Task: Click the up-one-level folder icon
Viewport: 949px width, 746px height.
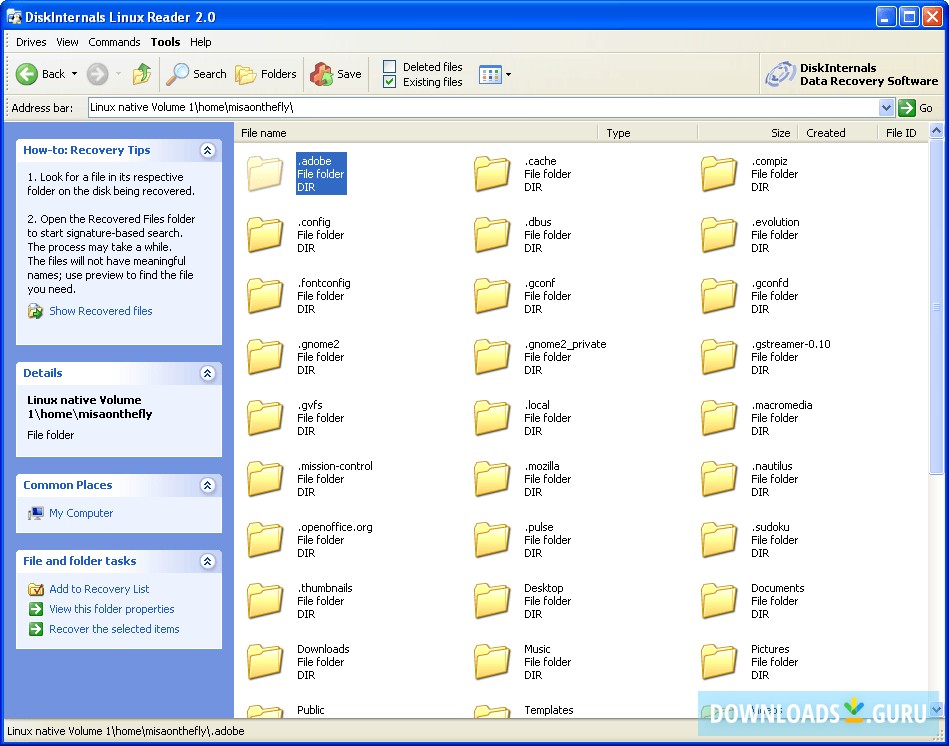Action: point(141,74)
